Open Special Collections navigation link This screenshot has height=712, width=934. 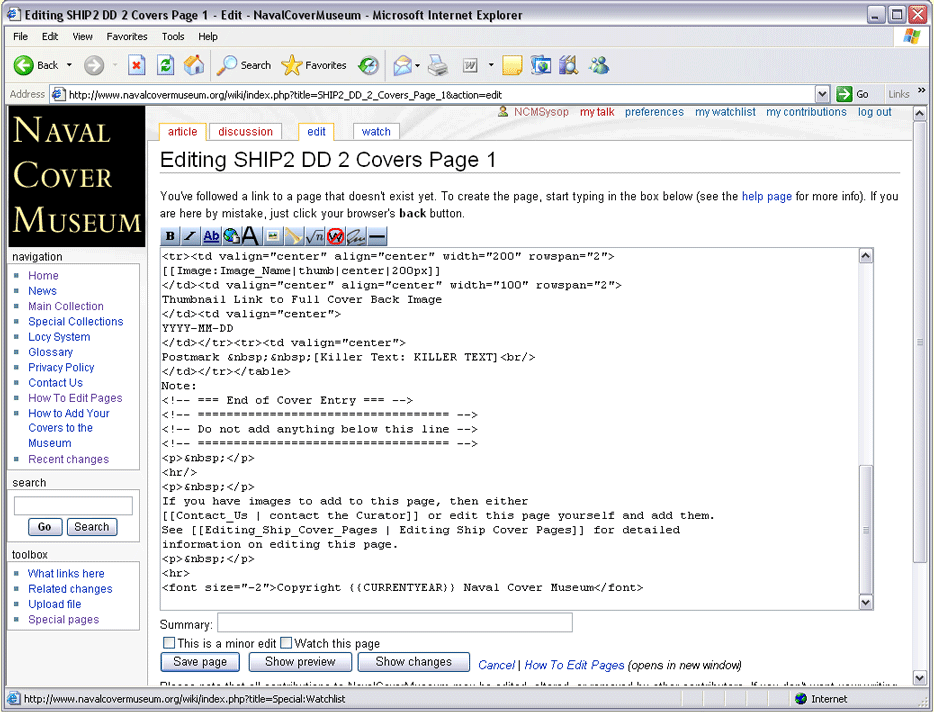pos(76,322)
